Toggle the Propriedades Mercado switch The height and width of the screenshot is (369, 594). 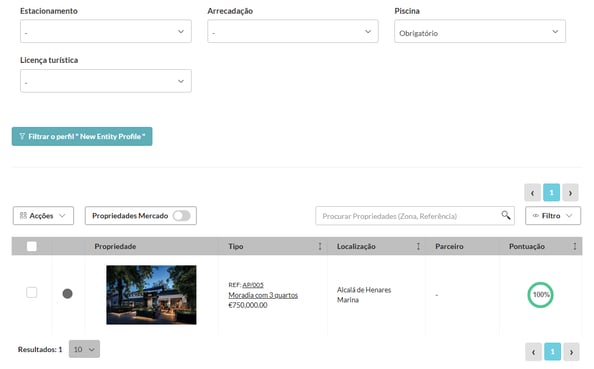point(181,216)
